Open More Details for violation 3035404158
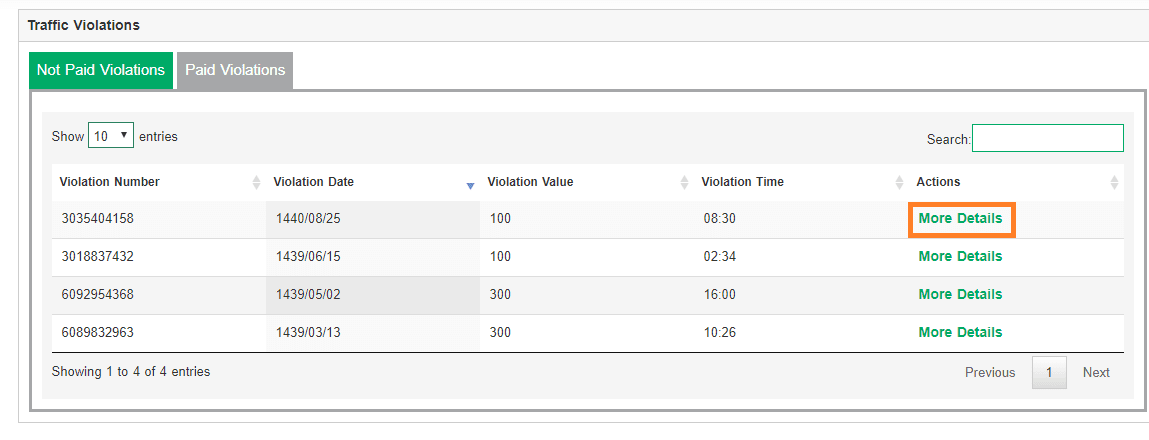Image resolution: width=1149 pixels, height=440 pixels. click(960, 218)
